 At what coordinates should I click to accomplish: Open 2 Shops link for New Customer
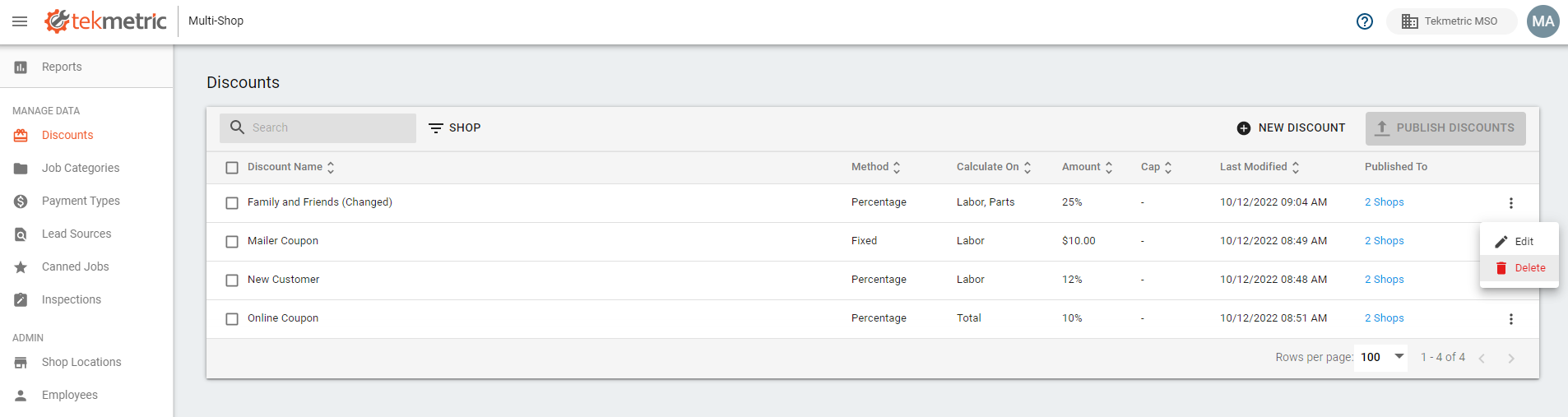coord(1385,280)
